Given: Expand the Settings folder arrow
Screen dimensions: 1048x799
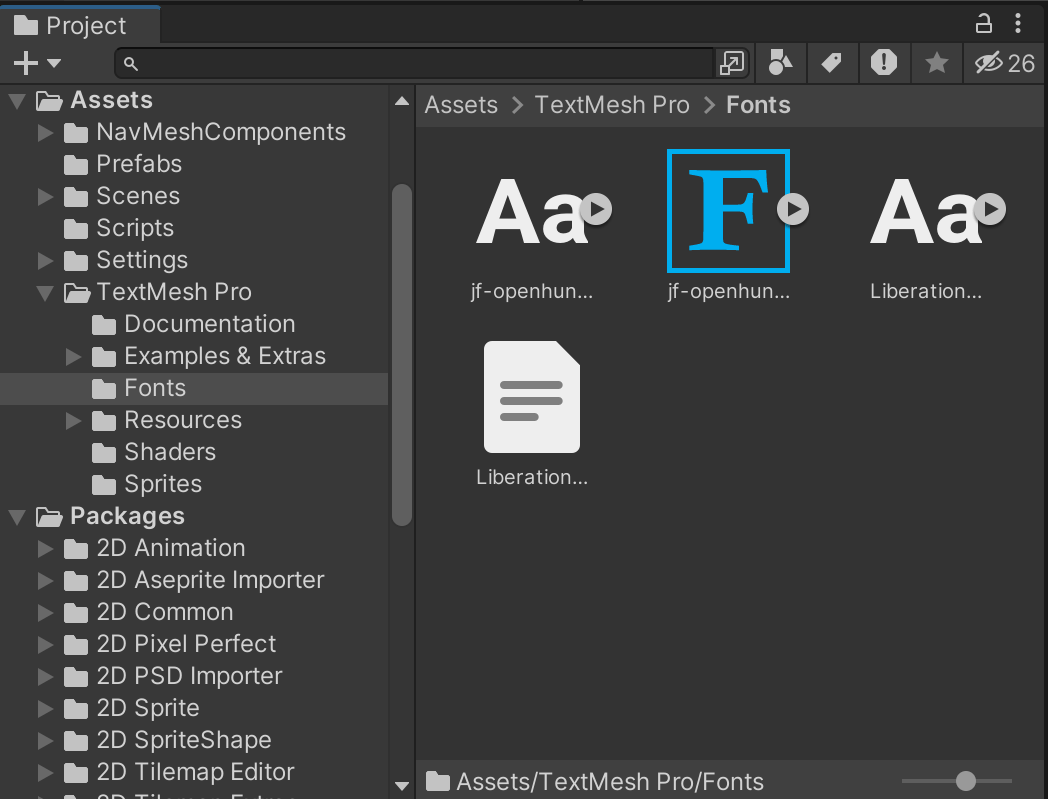Looking at the screenshot, I should point(45,261).
